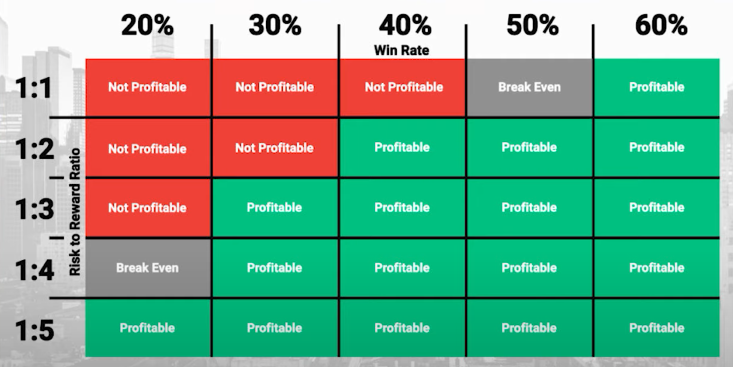This screenshot has height=367, width=733.
Task: Click the gray Break Even cell at 20%, 1:4
Action: (148, 268)
